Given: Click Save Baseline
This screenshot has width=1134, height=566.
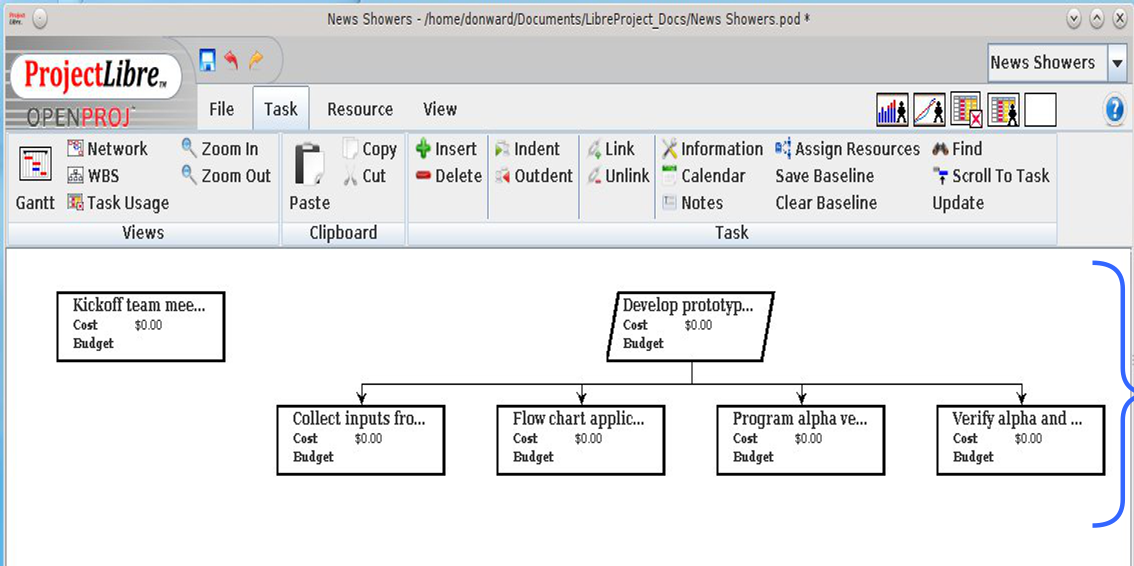Looking at the screenshot, I should (x=824, y=176).
